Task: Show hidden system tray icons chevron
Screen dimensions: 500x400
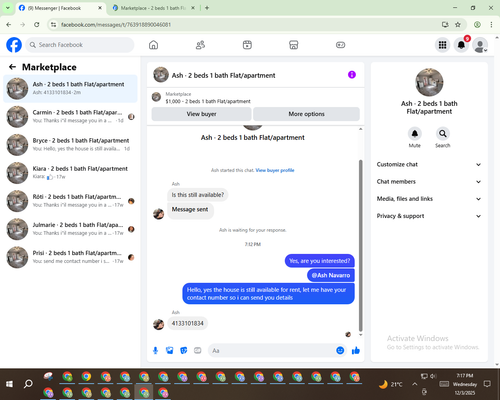Action: pos(414,384)
